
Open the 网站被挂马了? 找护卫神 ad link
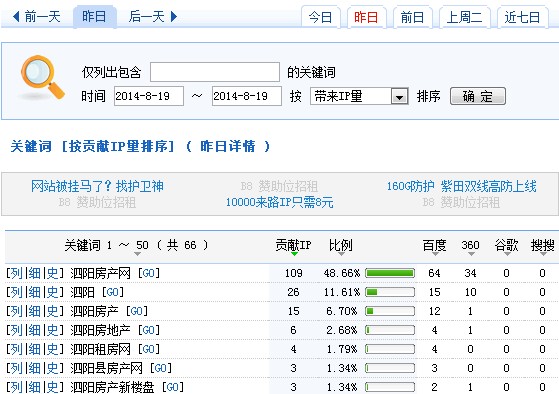click(97, 186)
